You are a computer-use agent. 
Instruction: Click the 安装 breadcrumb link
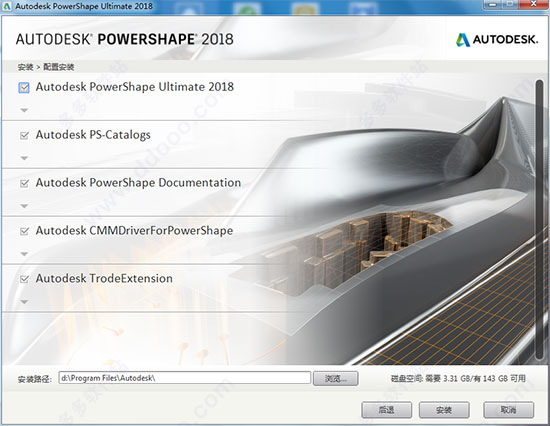25,67
